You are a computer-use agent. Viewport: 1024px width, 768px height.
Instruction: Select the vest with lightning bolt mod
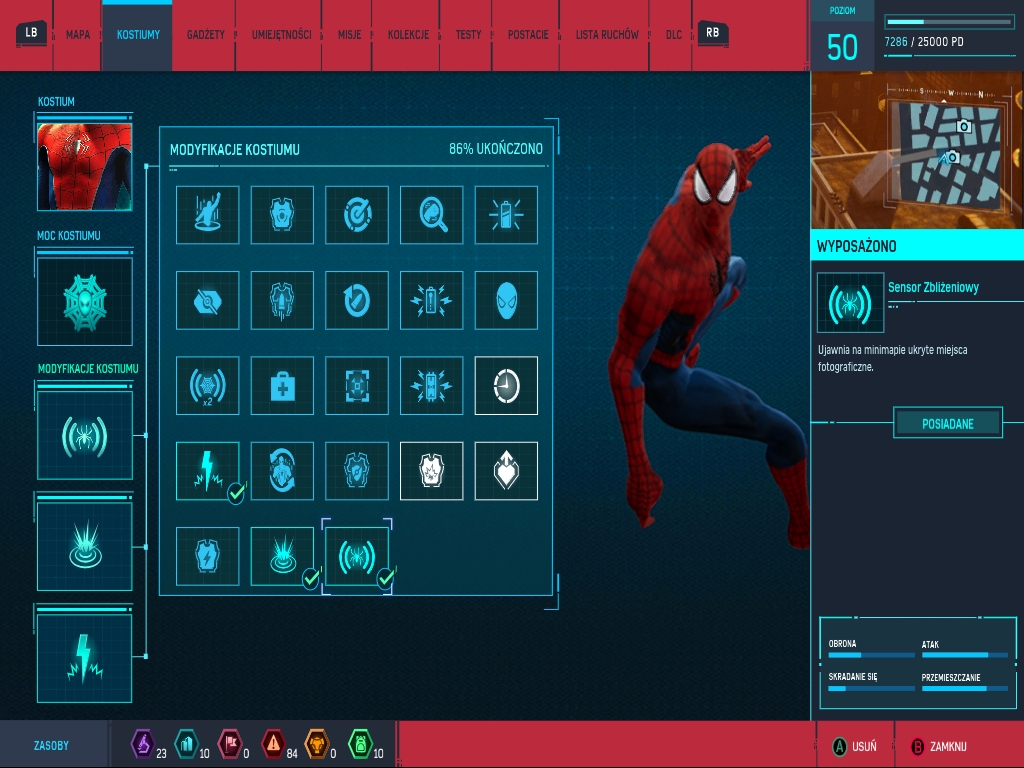coord(208,556)
